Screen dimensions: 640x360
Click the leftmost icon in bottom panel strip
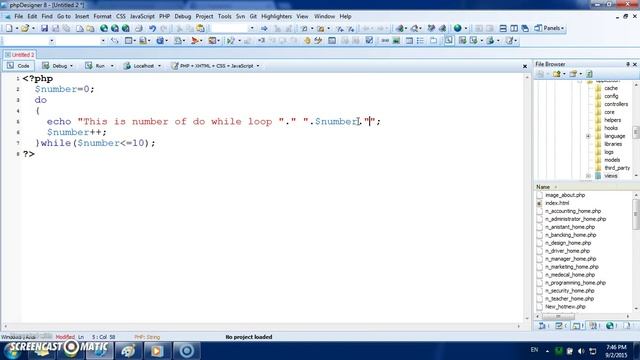click(x=542, y=325)
